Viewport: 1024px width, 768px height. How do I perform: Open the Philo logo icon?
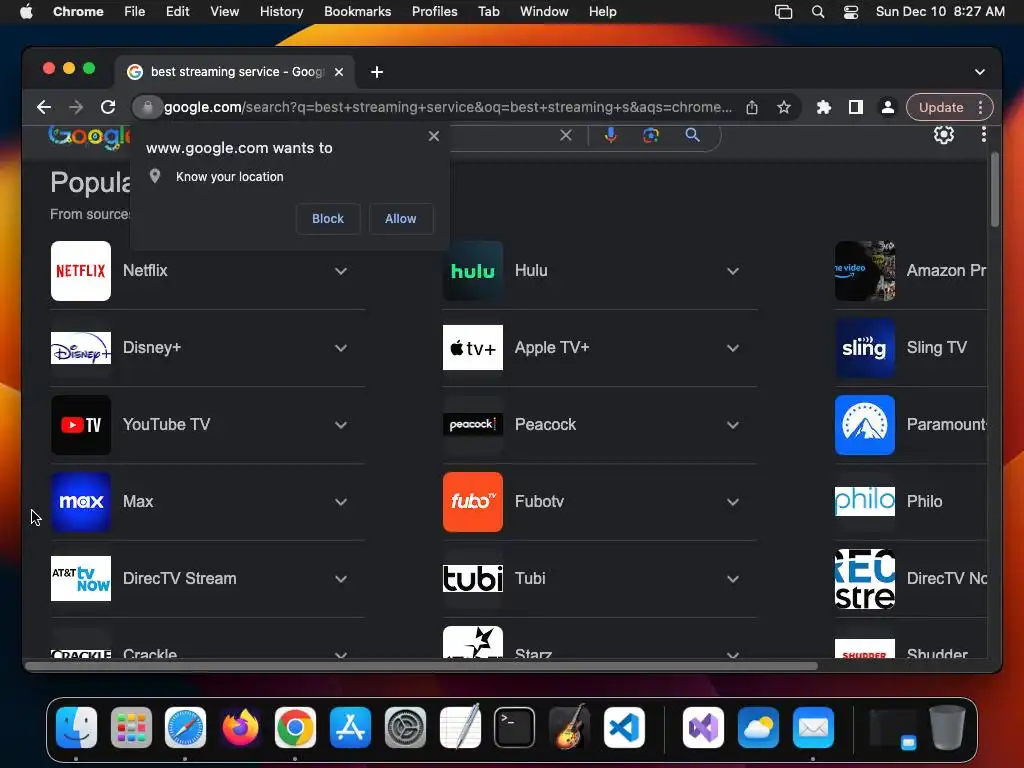[865, 502]
